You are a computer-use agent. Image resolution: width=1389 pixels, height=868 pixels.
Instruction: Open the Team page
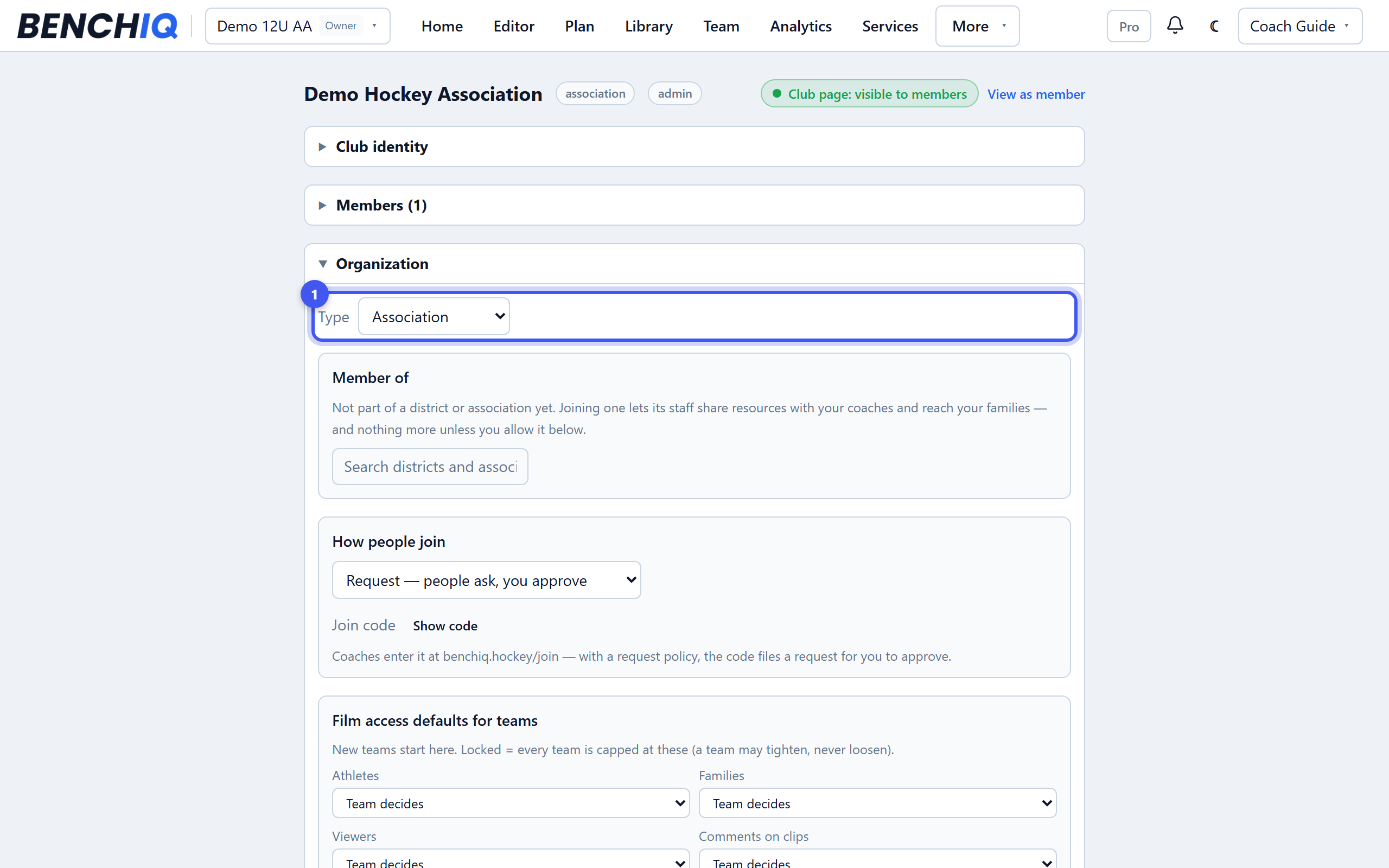[721, 26]
